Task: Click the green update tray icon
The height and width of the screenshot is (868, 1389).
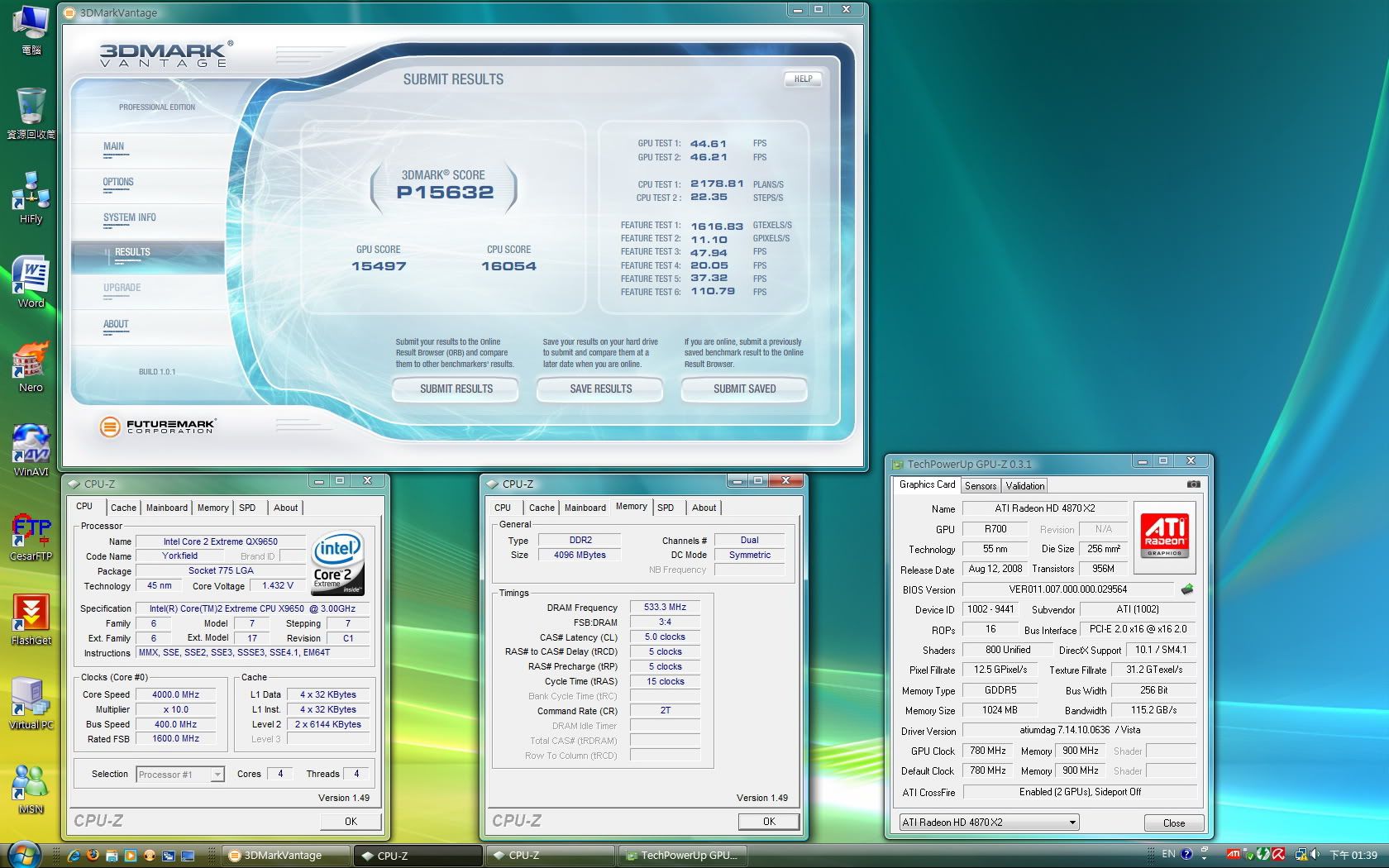Action: tap(1263, 855)
